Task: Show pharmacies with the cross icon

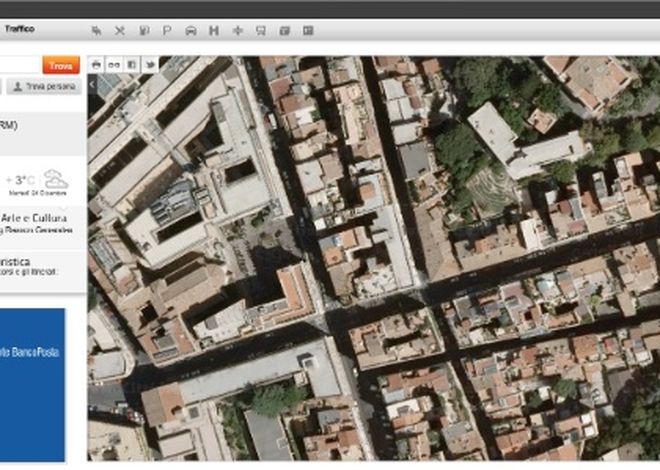Action: (x=238, y=31)
